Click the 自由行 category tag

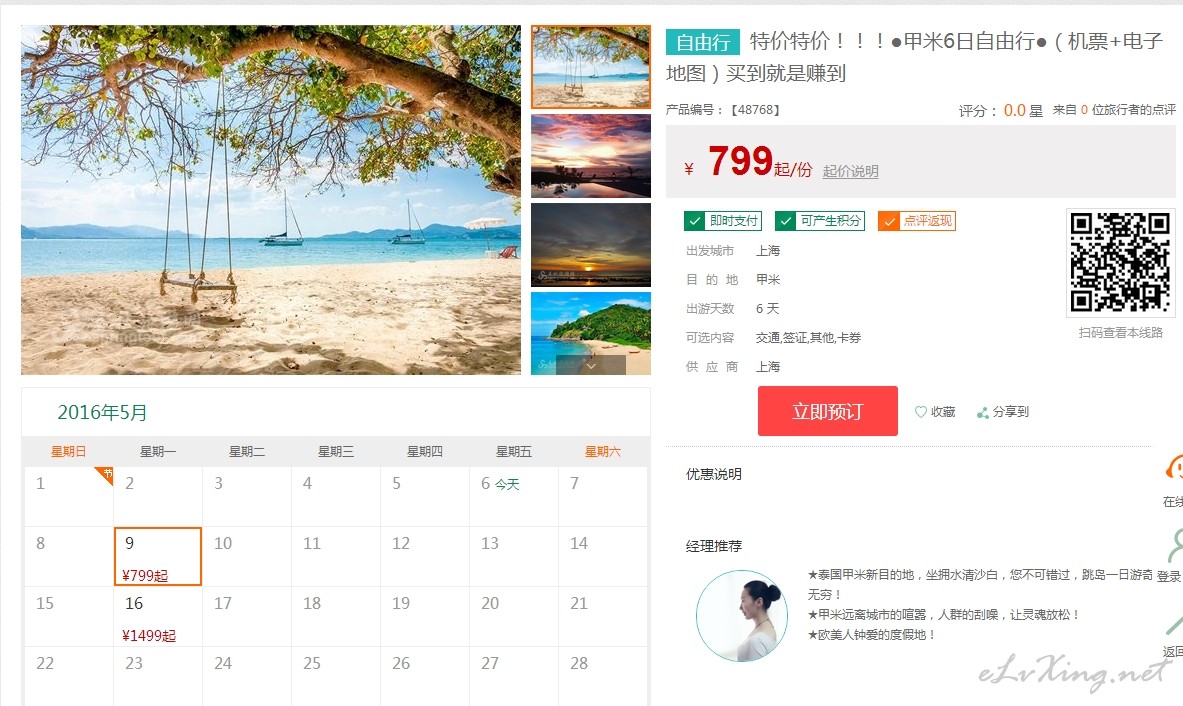(x=702, y=41)
